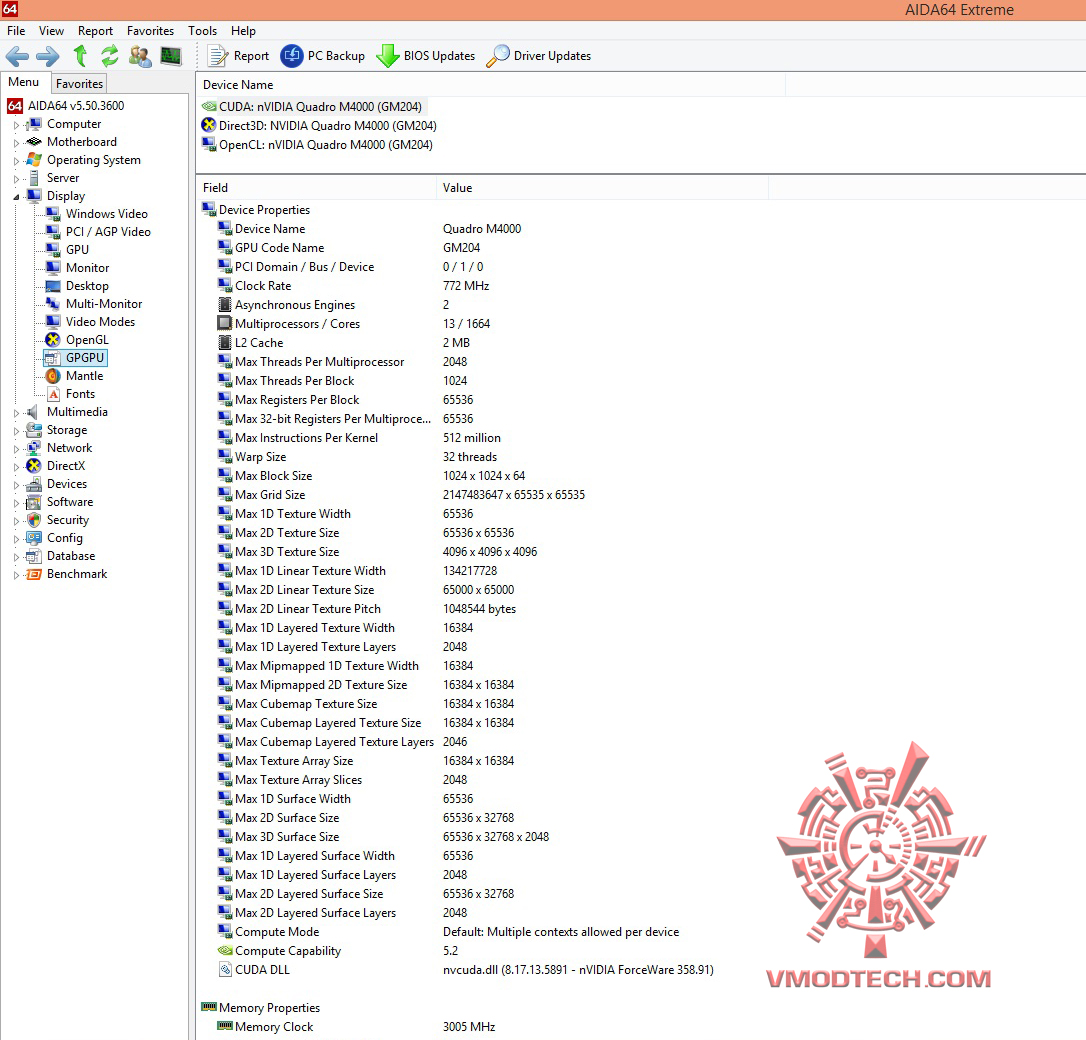Select the Memory Properties group row
Screen dimensions: 1086x1040
[x=260, y=1007]
